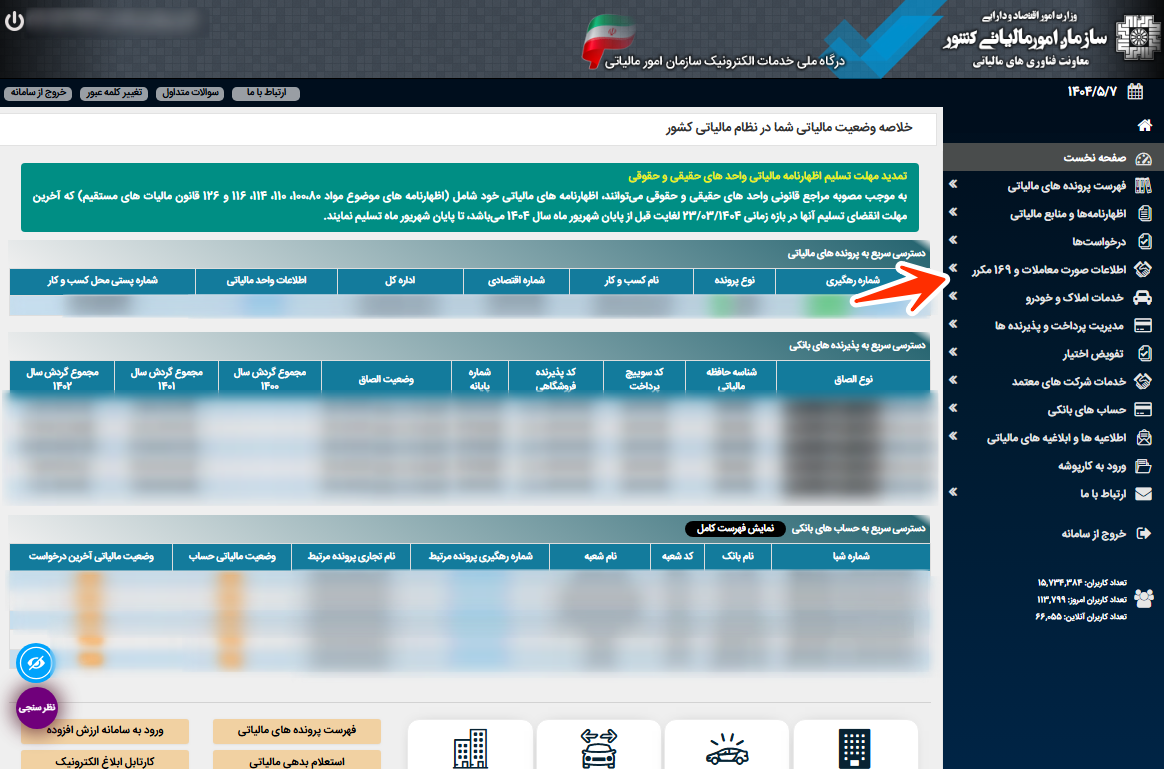Click the تفویض اختیار sidebar icon
This screenshot has width=1164, height=769.
tap(1144, 353)
